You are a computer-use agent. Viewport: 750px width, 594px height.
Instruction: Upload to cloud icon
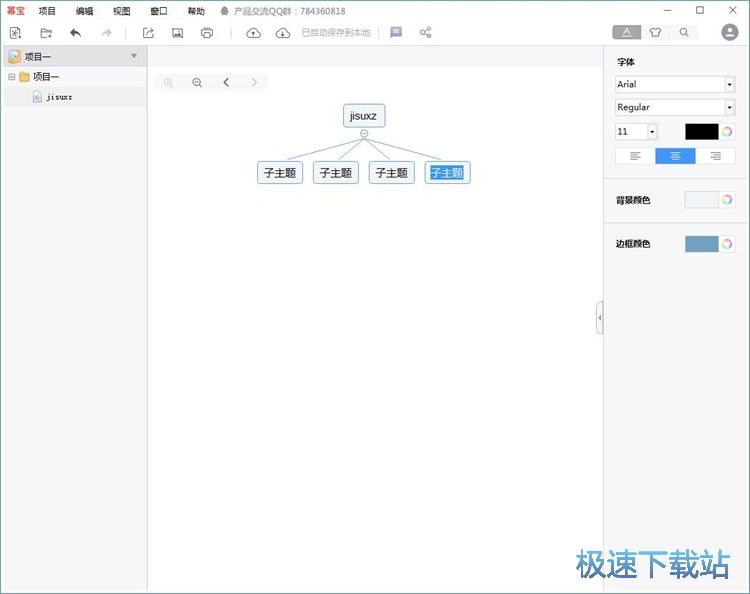253,33
